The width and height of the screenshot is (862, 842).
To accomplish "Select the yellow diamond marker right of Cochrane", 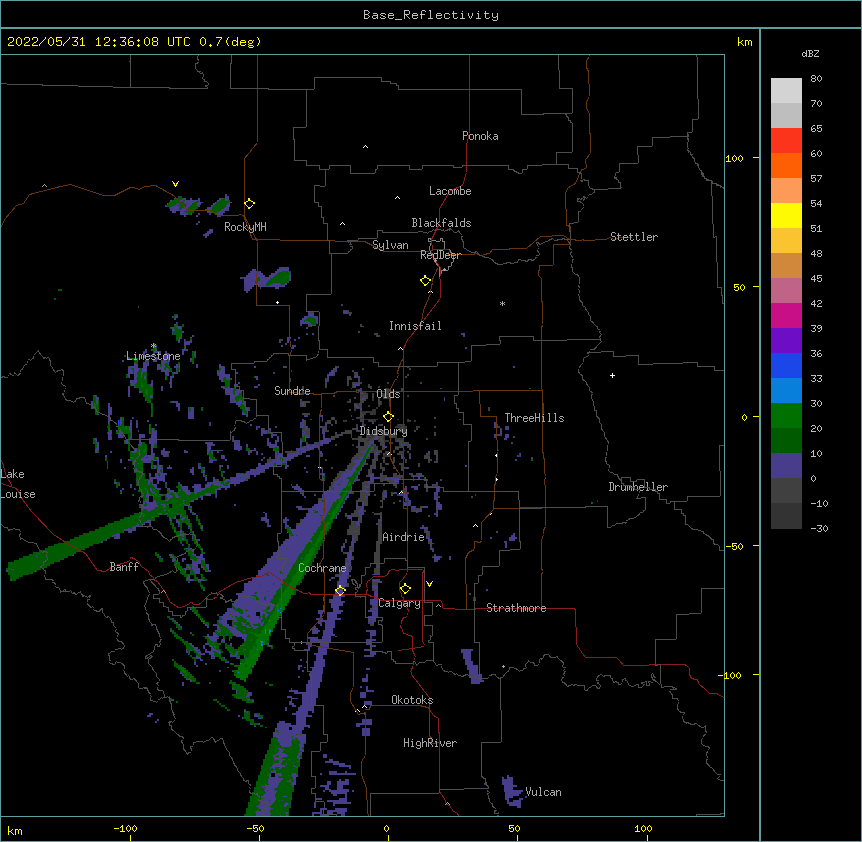I will coord(340,591).
